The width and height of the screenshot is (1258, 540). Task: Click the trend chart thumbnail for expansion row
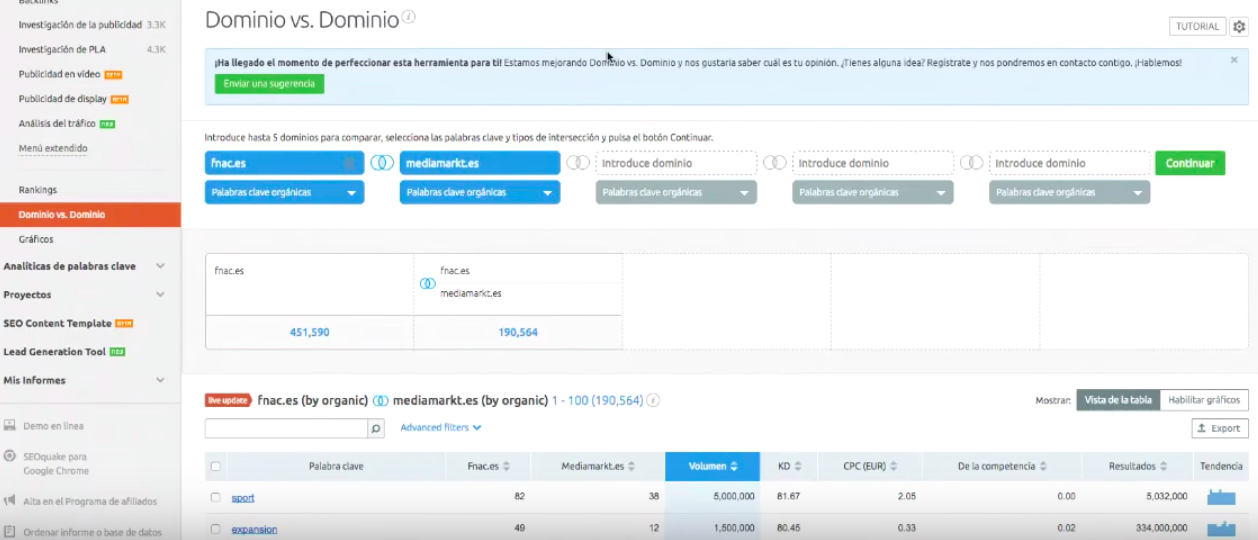tap(1221, 528)
